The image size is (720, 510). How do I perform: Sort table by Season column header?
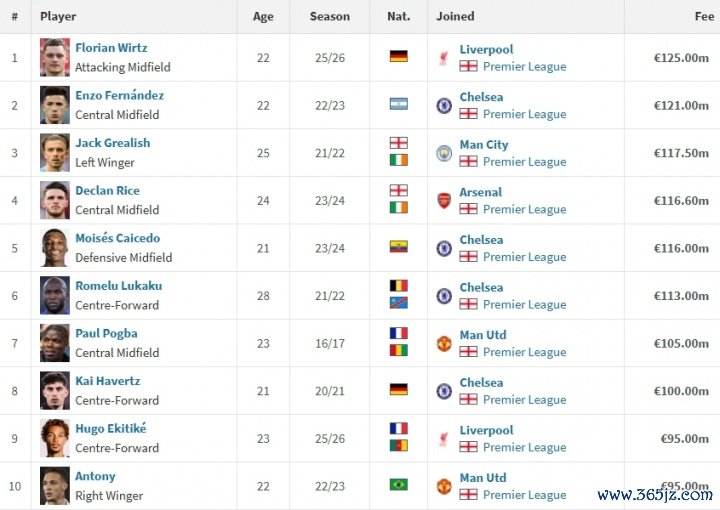[x=330, y=16]
